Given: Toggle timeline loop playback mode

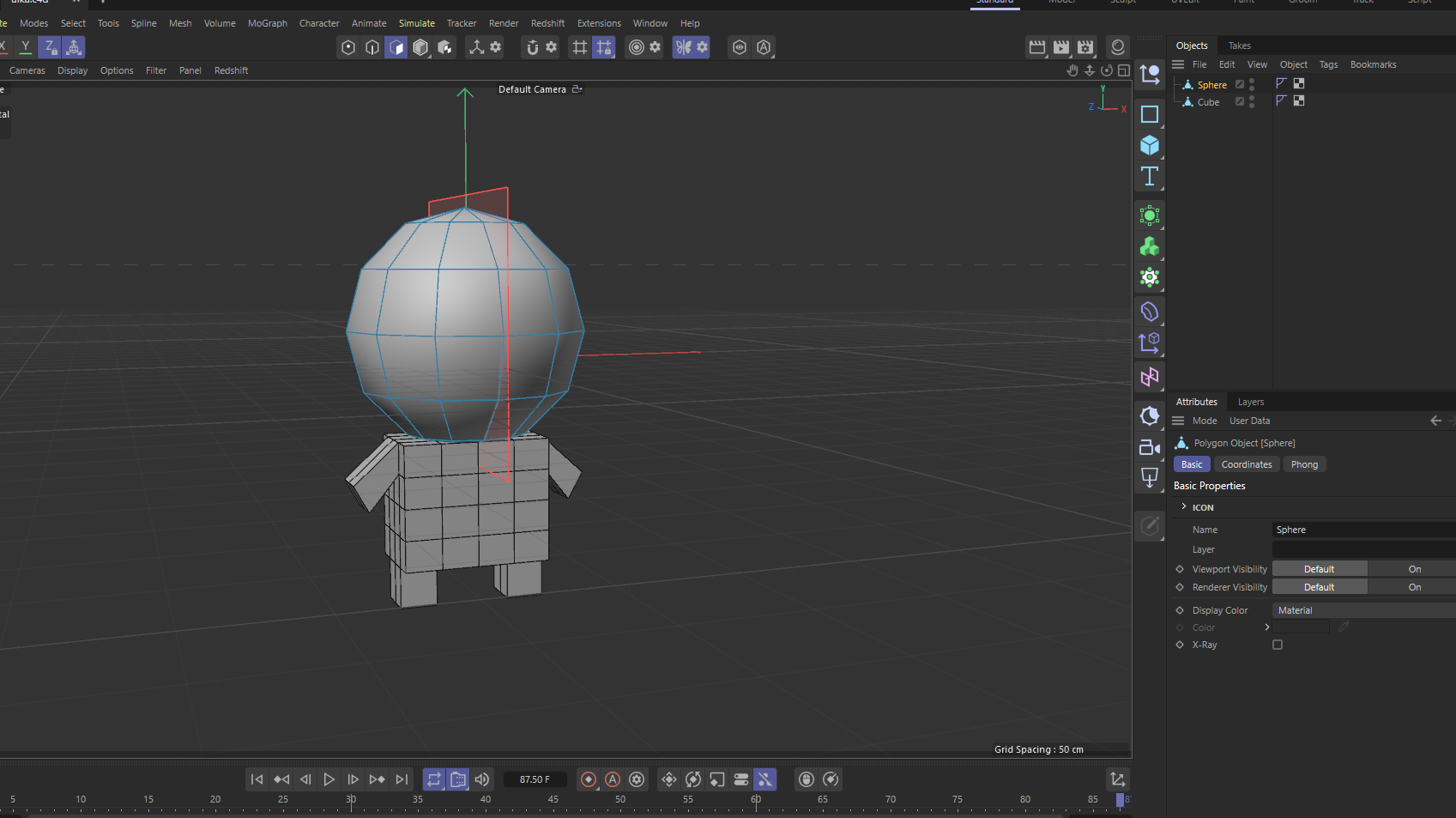Looking at the screenshot, I should 434,779.
